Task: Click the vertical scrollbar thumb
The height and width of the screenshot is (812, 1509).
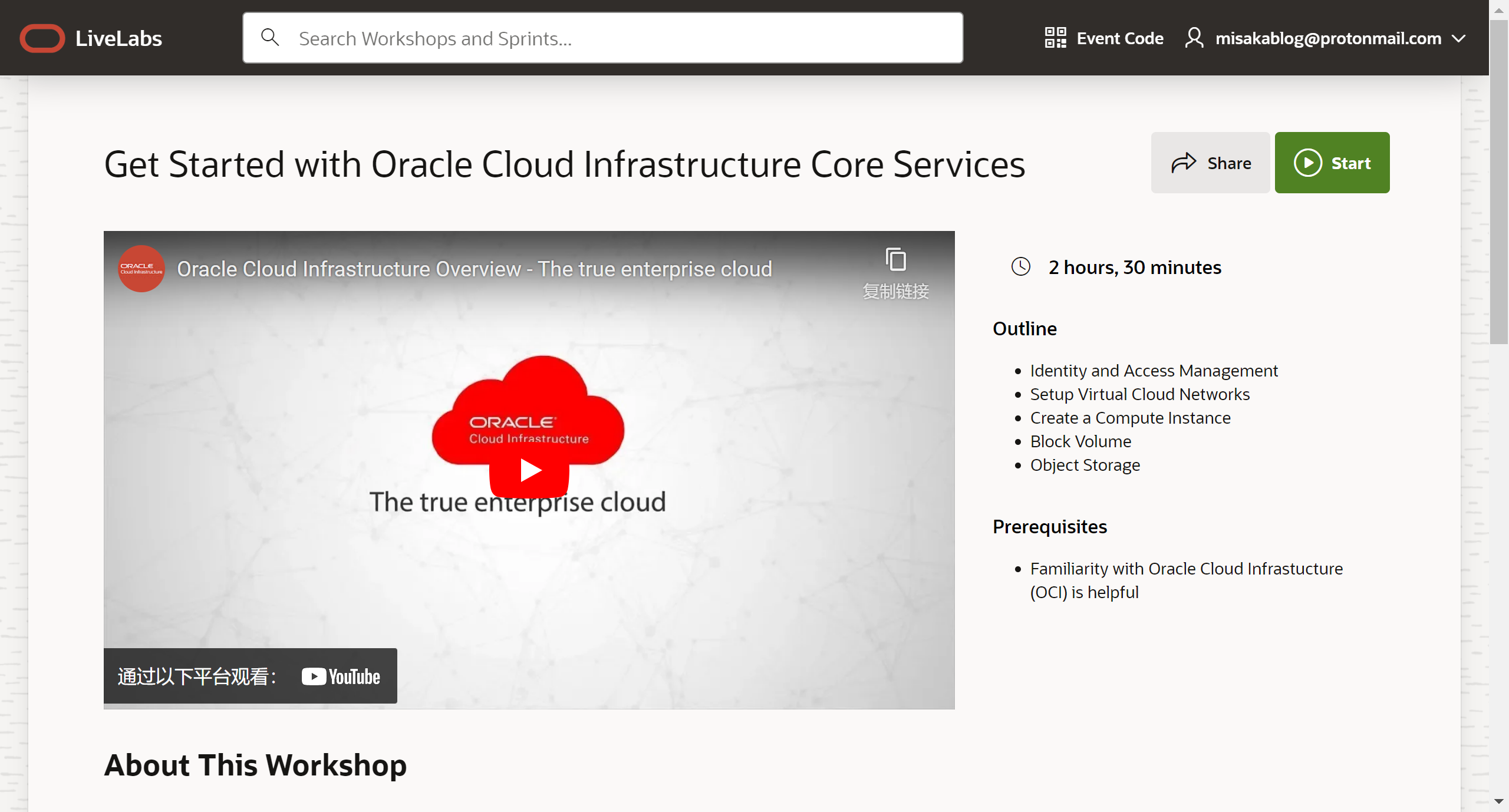Action: click(1498, 182)
